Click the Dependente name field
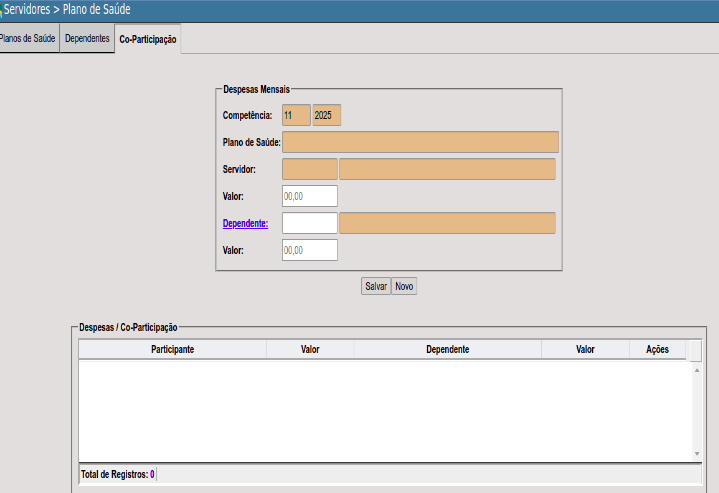The width and height of the screenshot is (719, 493). 447,223
